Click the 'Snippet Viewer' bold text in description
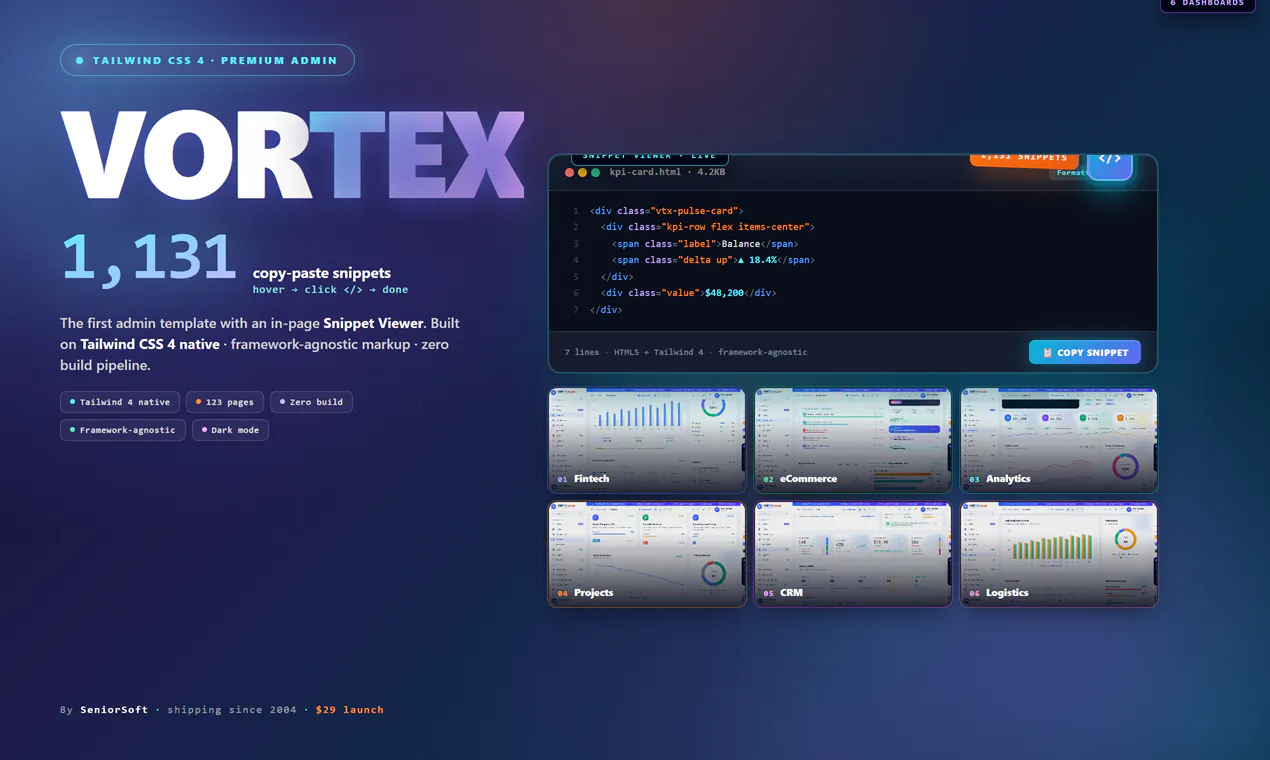Screen dimensions: 1270x760 coord(374,323)
